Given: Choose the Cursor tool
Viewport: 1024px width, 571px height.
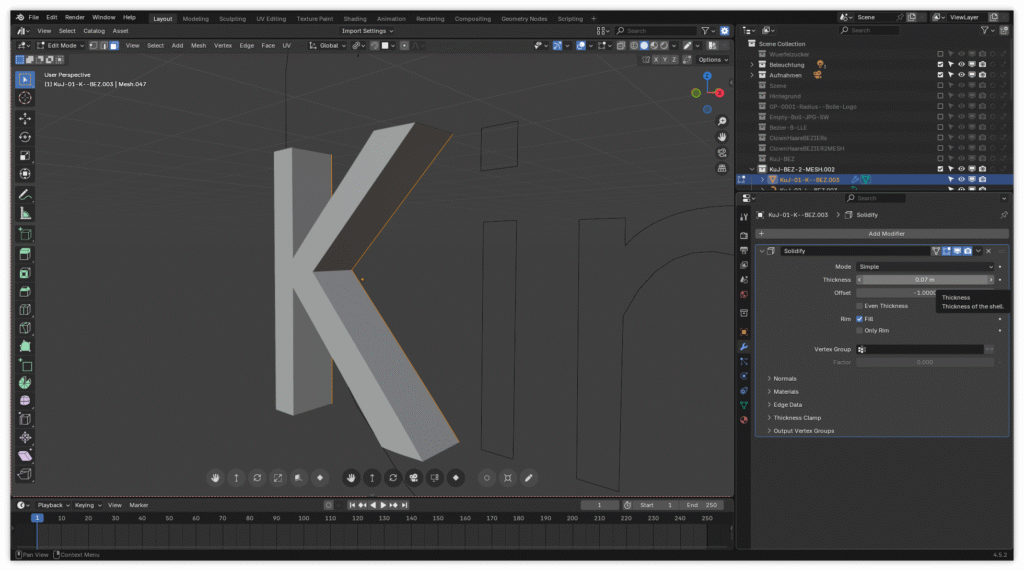Looking at the screenshot, I should [x=25, y=97].
